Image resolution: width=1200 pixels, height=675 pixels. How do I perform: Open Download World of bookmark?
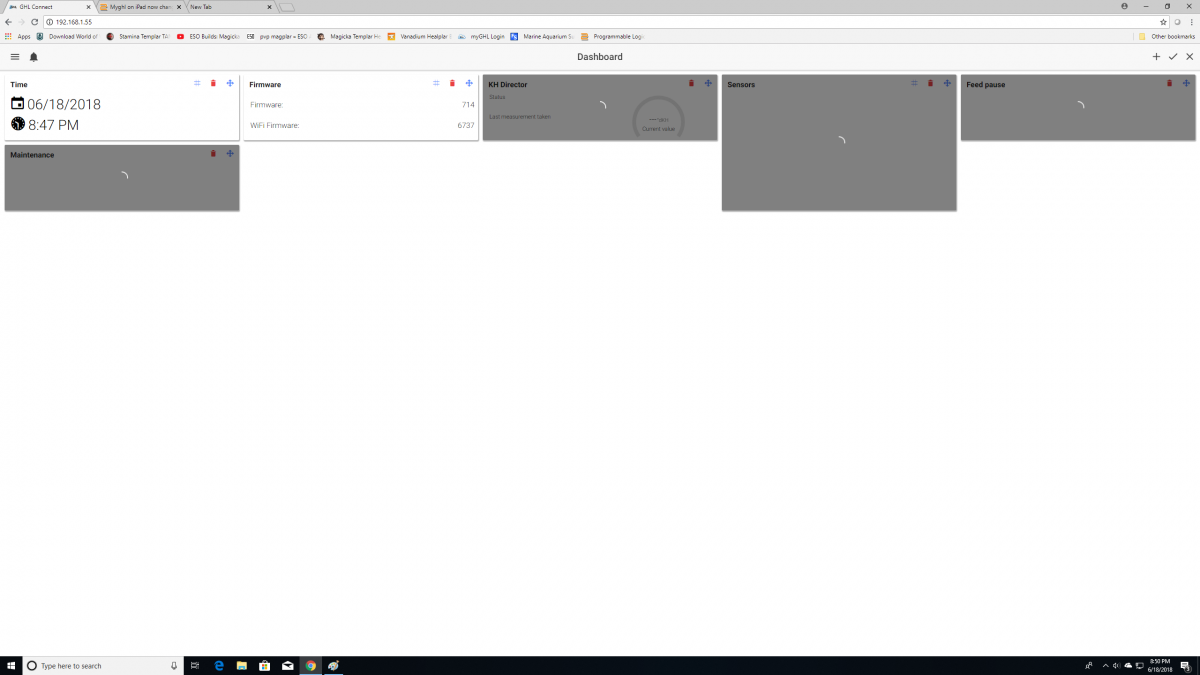coord(68,36)
